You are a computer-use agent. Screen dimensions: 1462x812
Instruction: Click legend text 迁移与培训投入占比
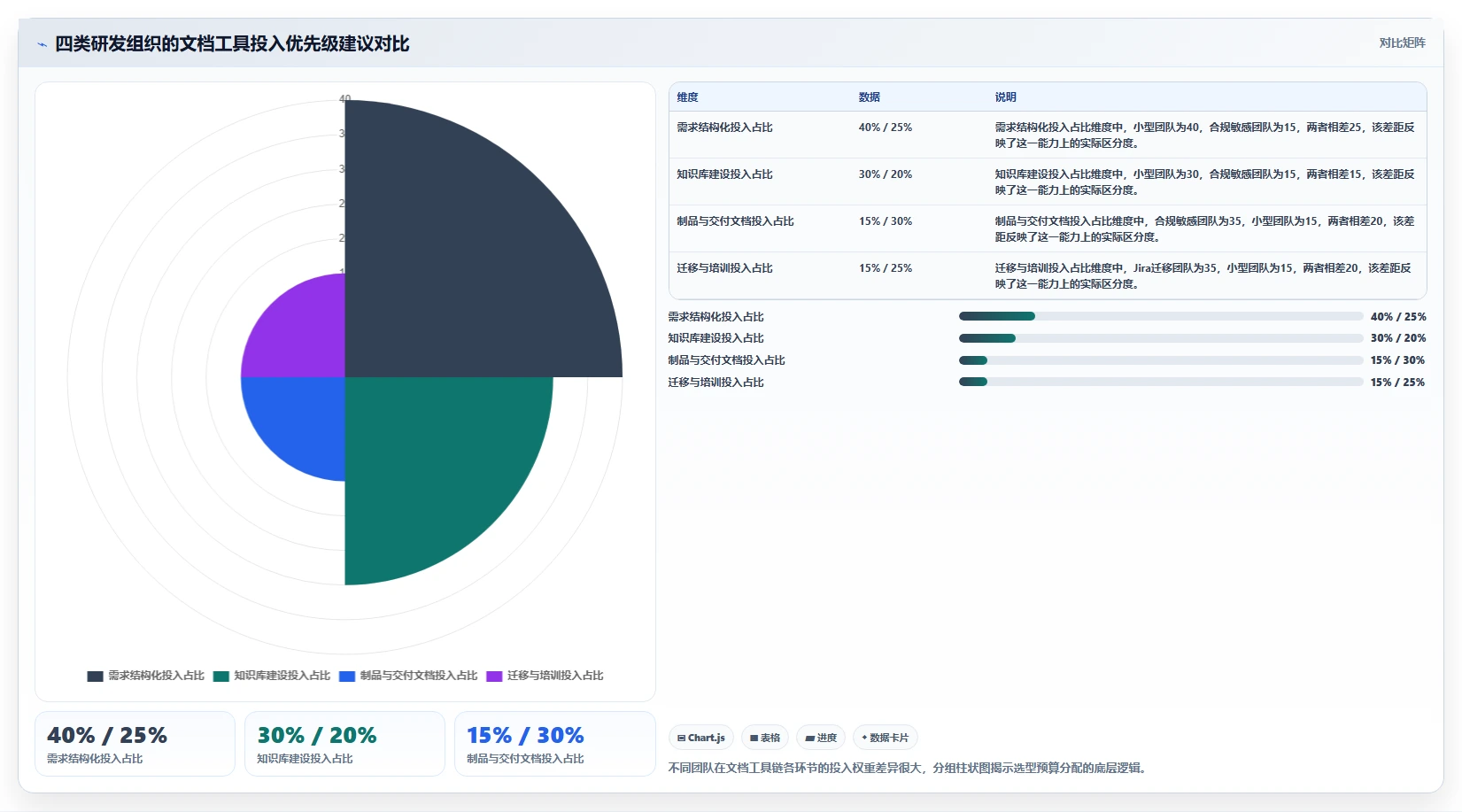555,676
